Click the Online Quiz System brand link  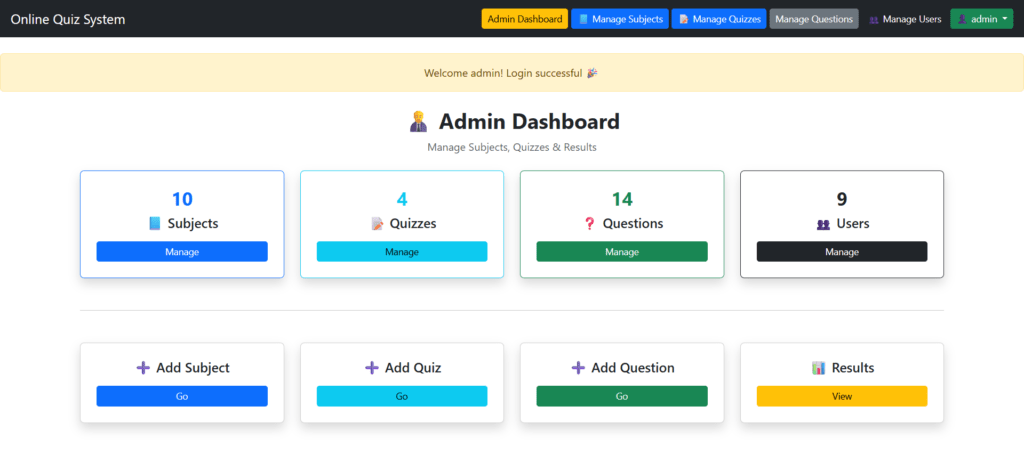(68, 19)
